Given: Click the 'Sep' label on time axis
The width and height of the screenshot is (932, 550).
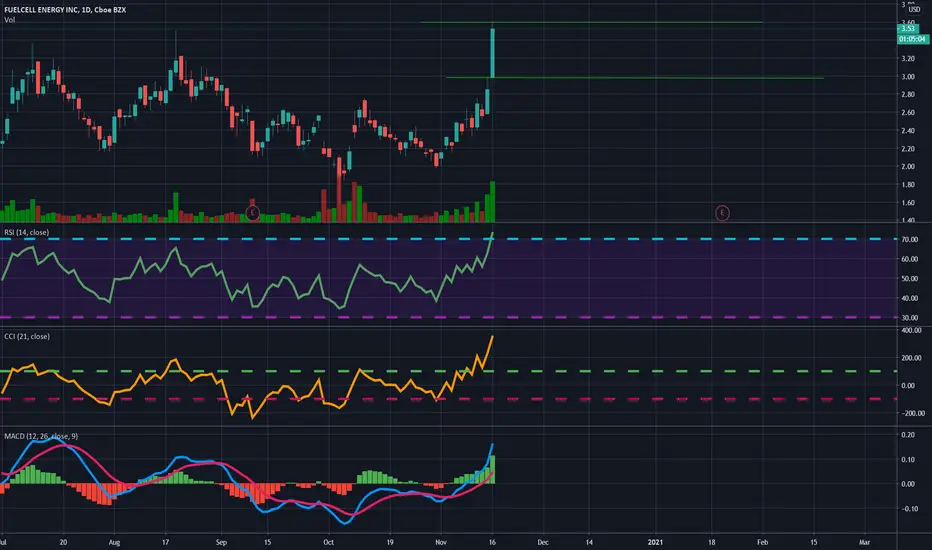Looking at the screenshot, I should tap(221, 542).
